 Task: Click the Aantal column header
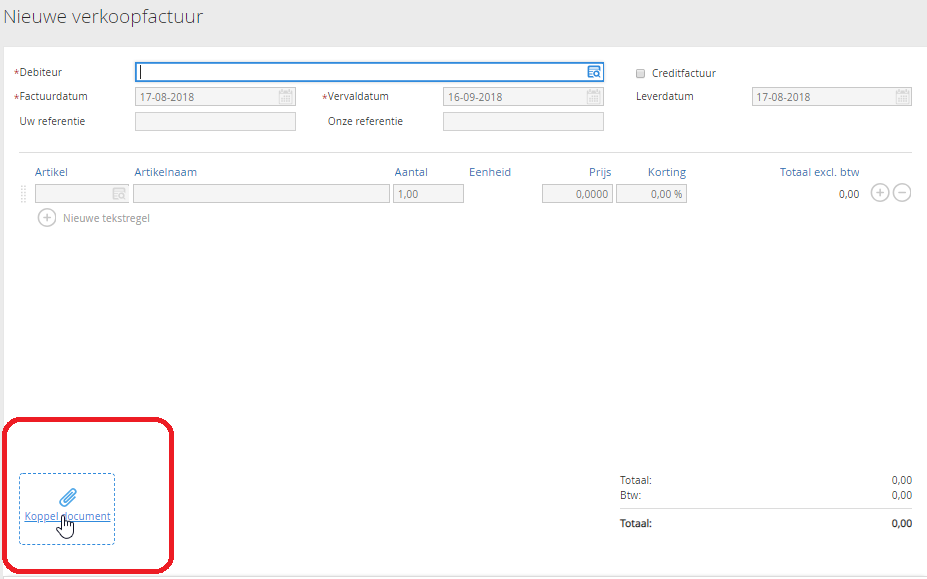[411, 172]
